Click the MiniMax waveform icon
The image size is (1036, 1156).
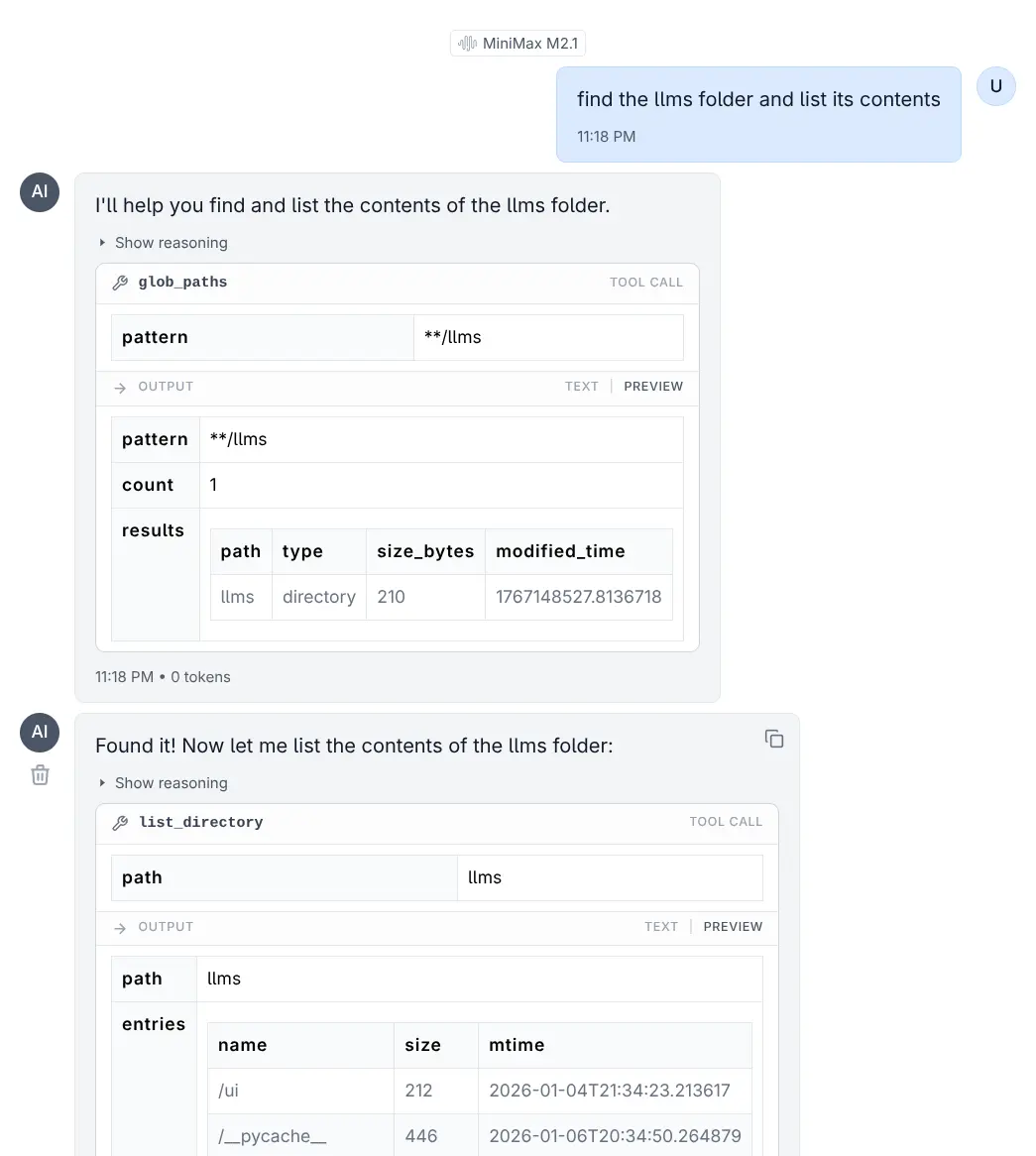coord(467,44)
